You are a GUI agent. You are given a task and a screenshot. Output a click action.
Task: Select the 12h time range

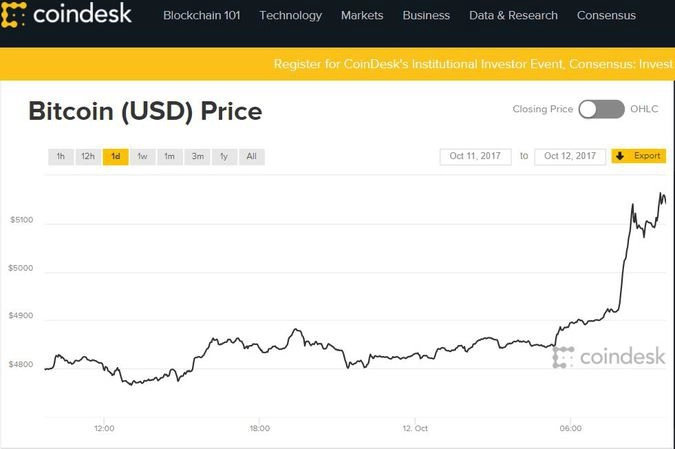[x=88, y=156]
